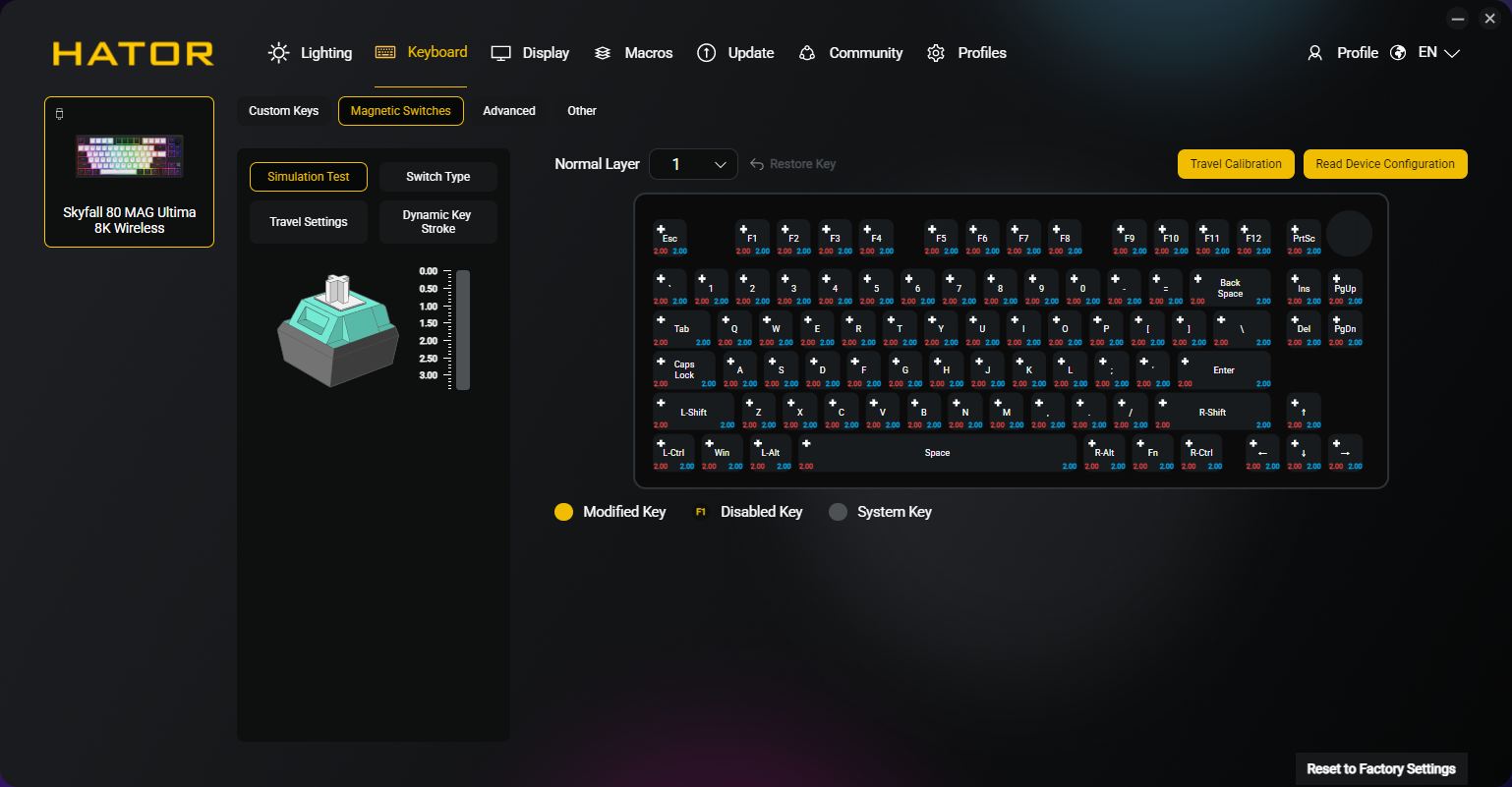Screen dimensions: 1512x787
Task: Click the Display monitor icon
Action: (x=501, y=53)
